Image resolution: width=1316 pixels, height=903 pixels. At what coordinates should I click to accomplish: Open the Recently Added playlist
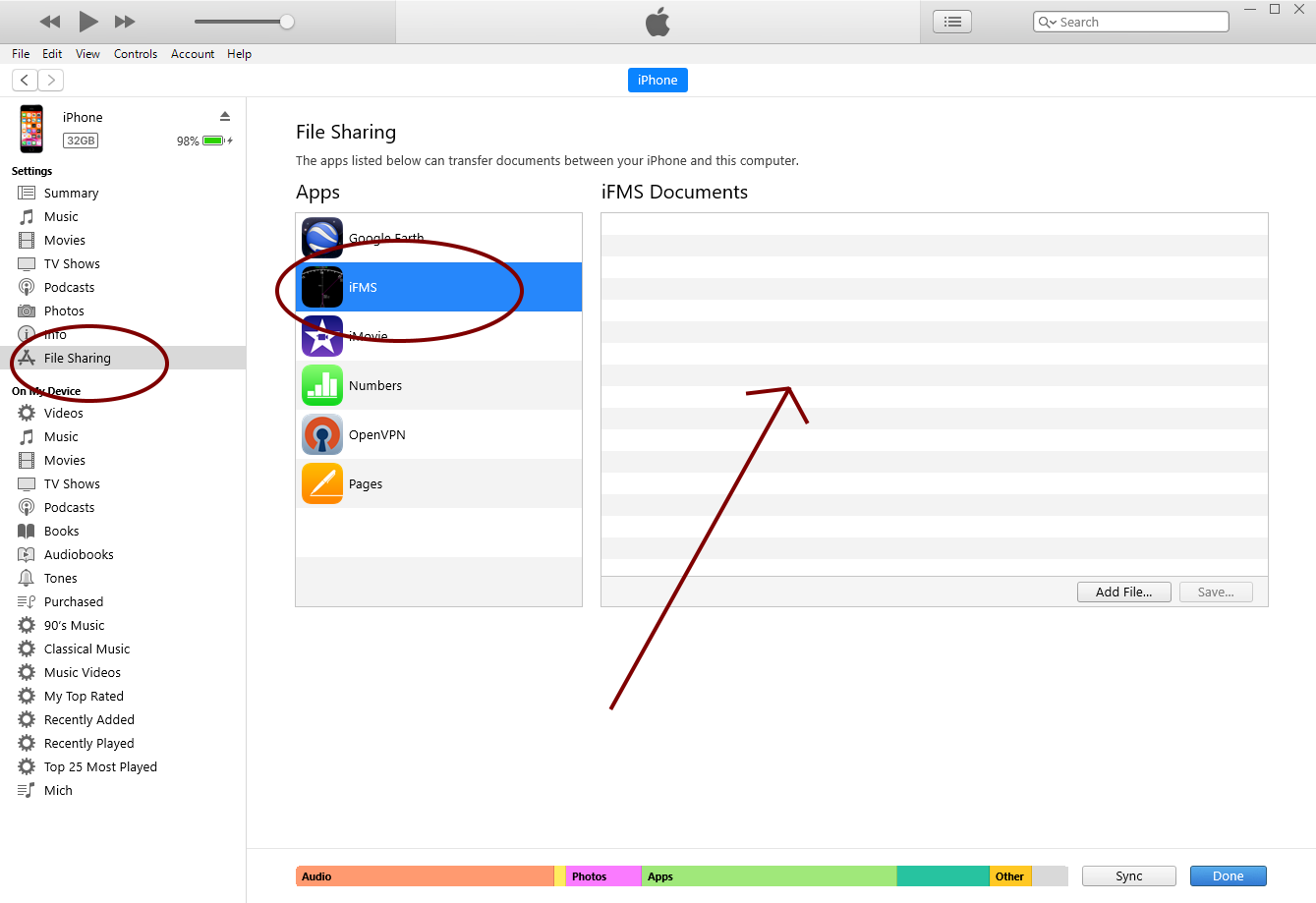coord(88,719)
